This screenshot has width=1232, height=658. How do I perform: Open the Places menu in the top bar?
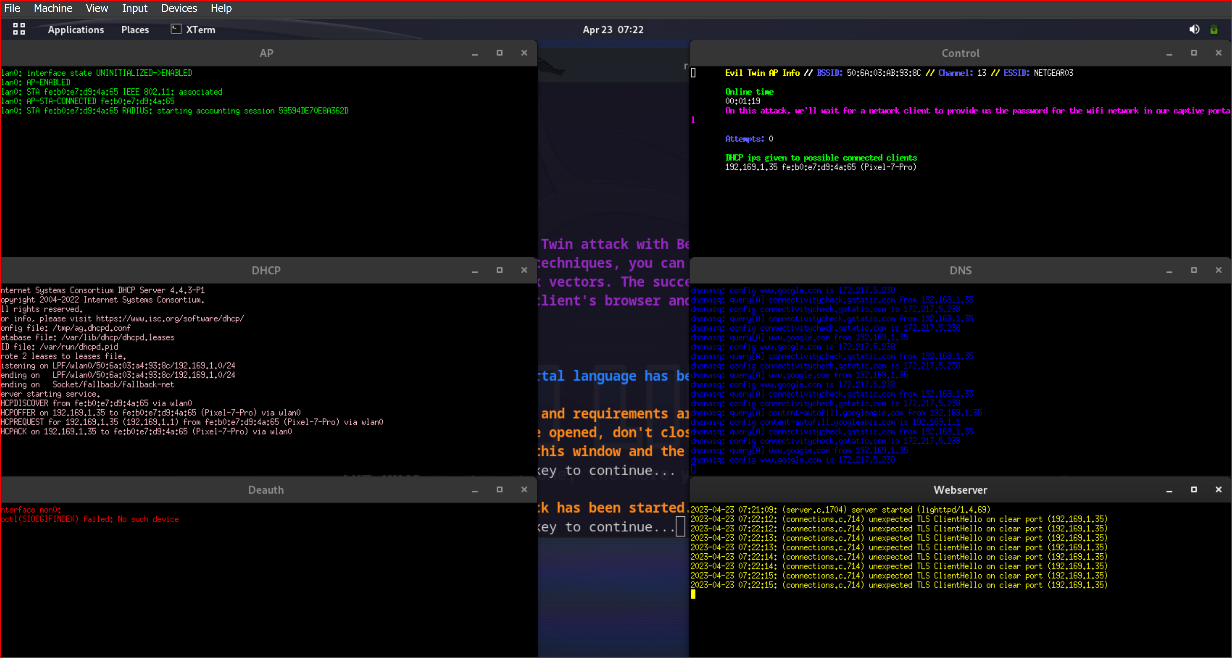135,29
